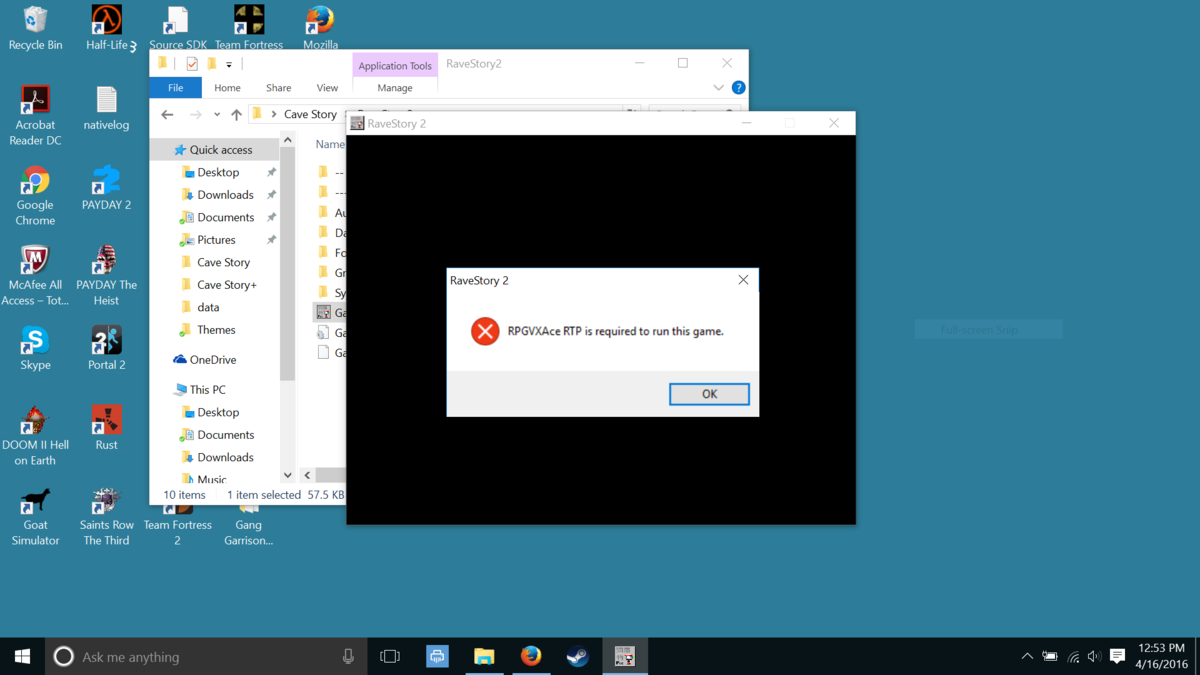
Task: Toggle the Task View button
Action: point(390,656)
